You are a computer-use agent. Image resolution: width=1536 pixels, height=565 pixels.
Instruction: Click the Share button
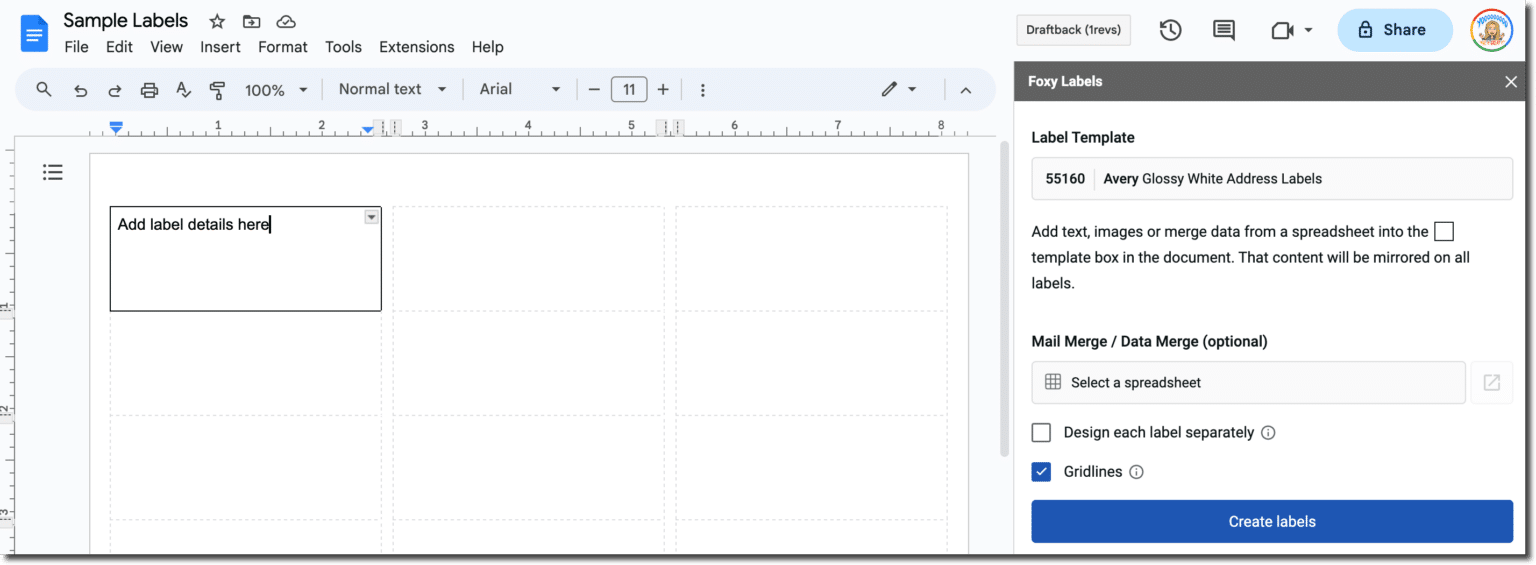(1395, 30)
